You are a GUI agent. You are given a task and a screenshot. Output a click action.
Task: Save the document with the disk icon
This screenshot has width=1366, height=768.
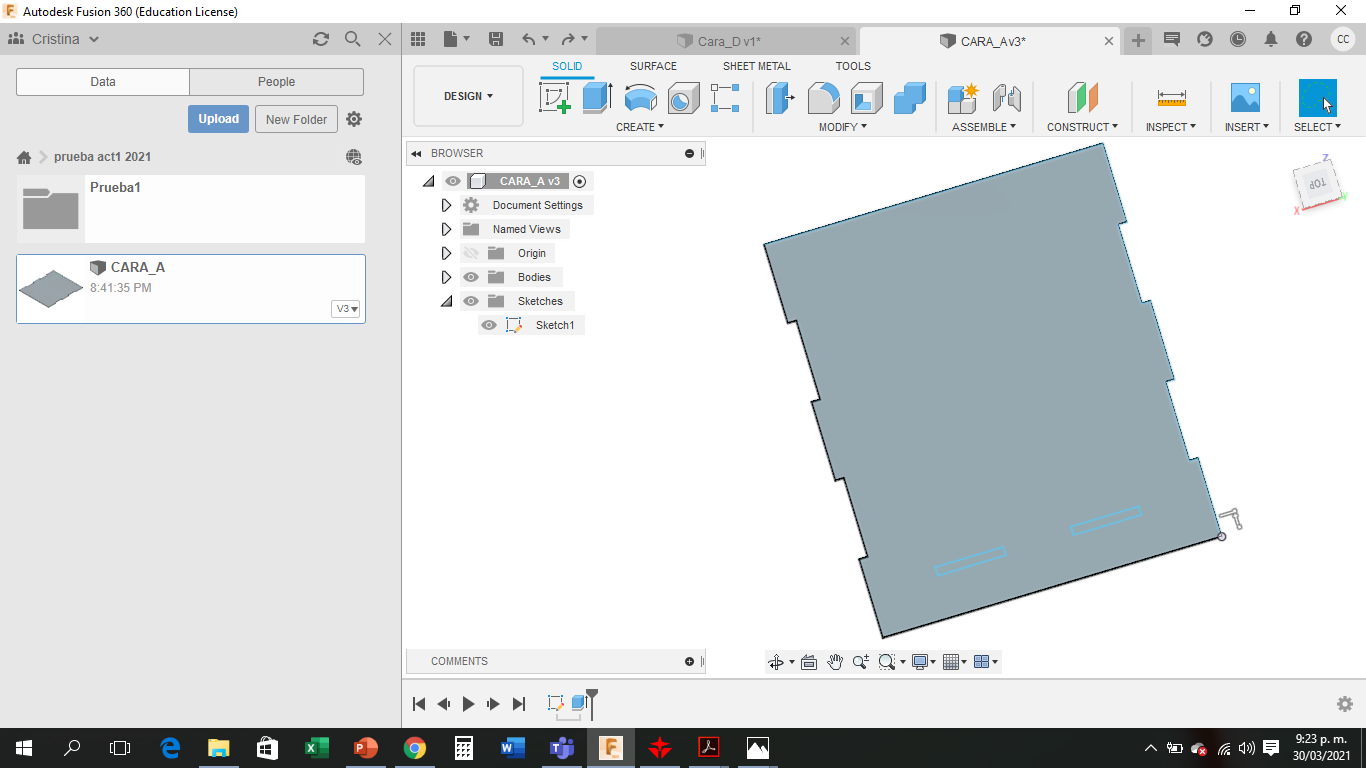[x=495, y=39]
